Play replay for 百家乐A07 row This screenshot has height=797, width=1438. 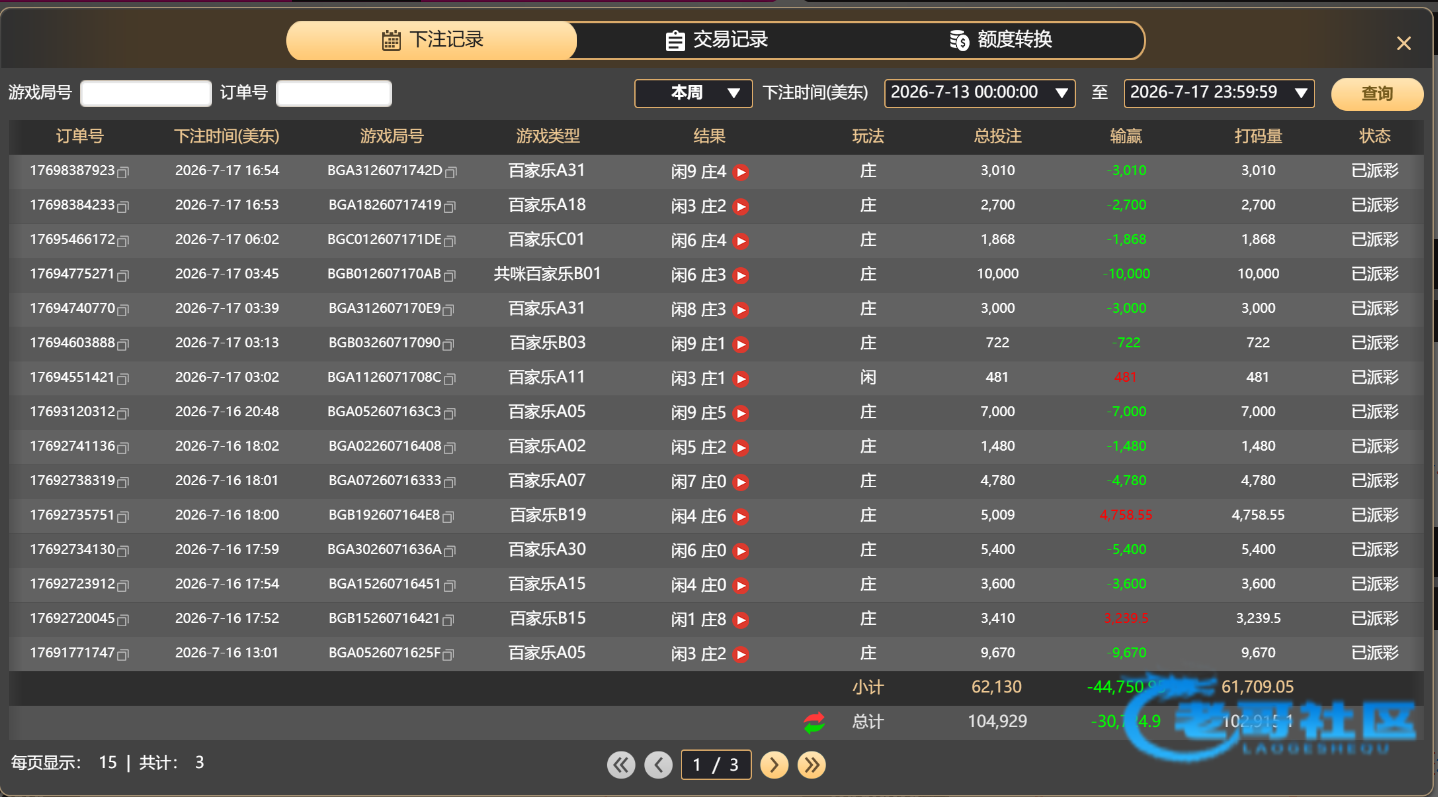[x=741, y=482]
